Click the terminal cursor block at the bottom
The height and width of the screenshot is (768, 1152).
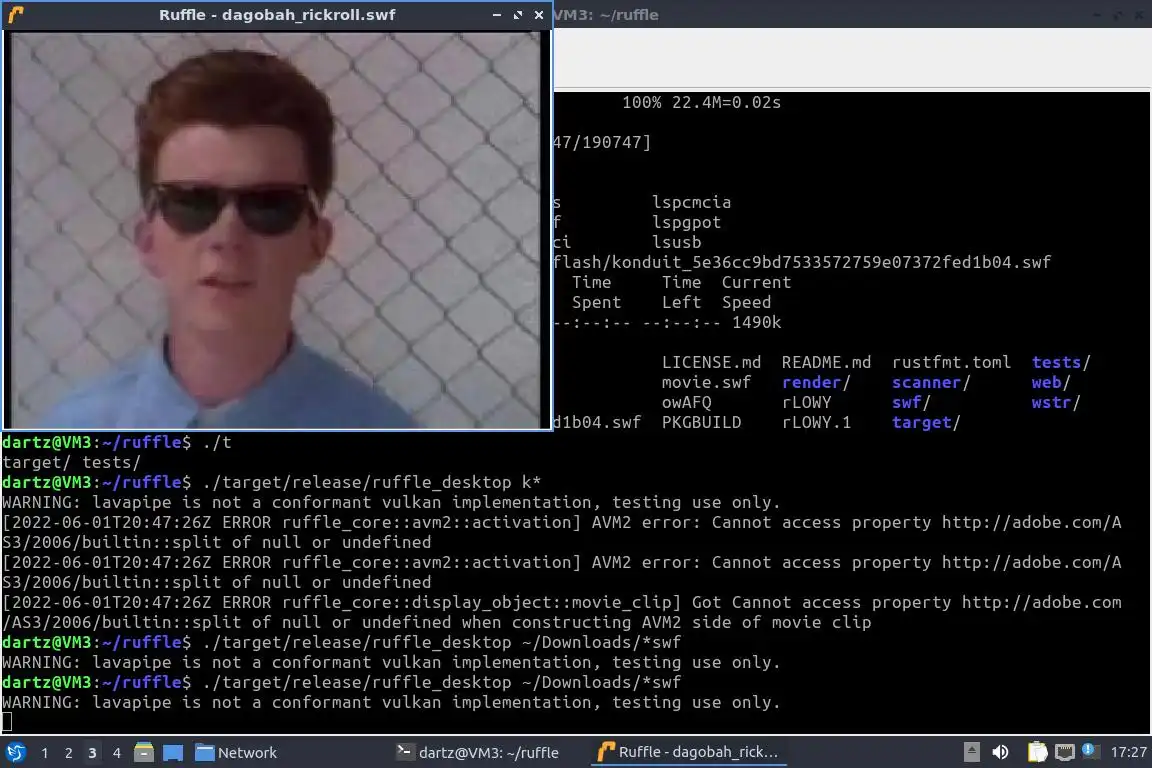(x=7, y=722)
